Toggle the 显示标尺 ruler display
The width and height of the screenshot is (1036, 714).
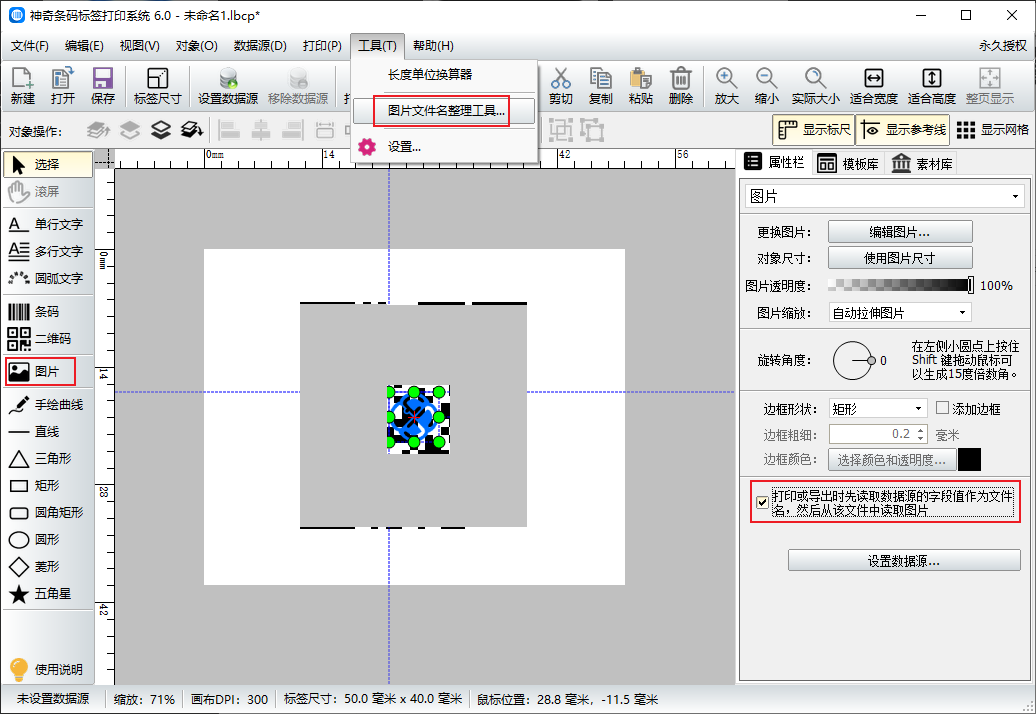[814, 130]
